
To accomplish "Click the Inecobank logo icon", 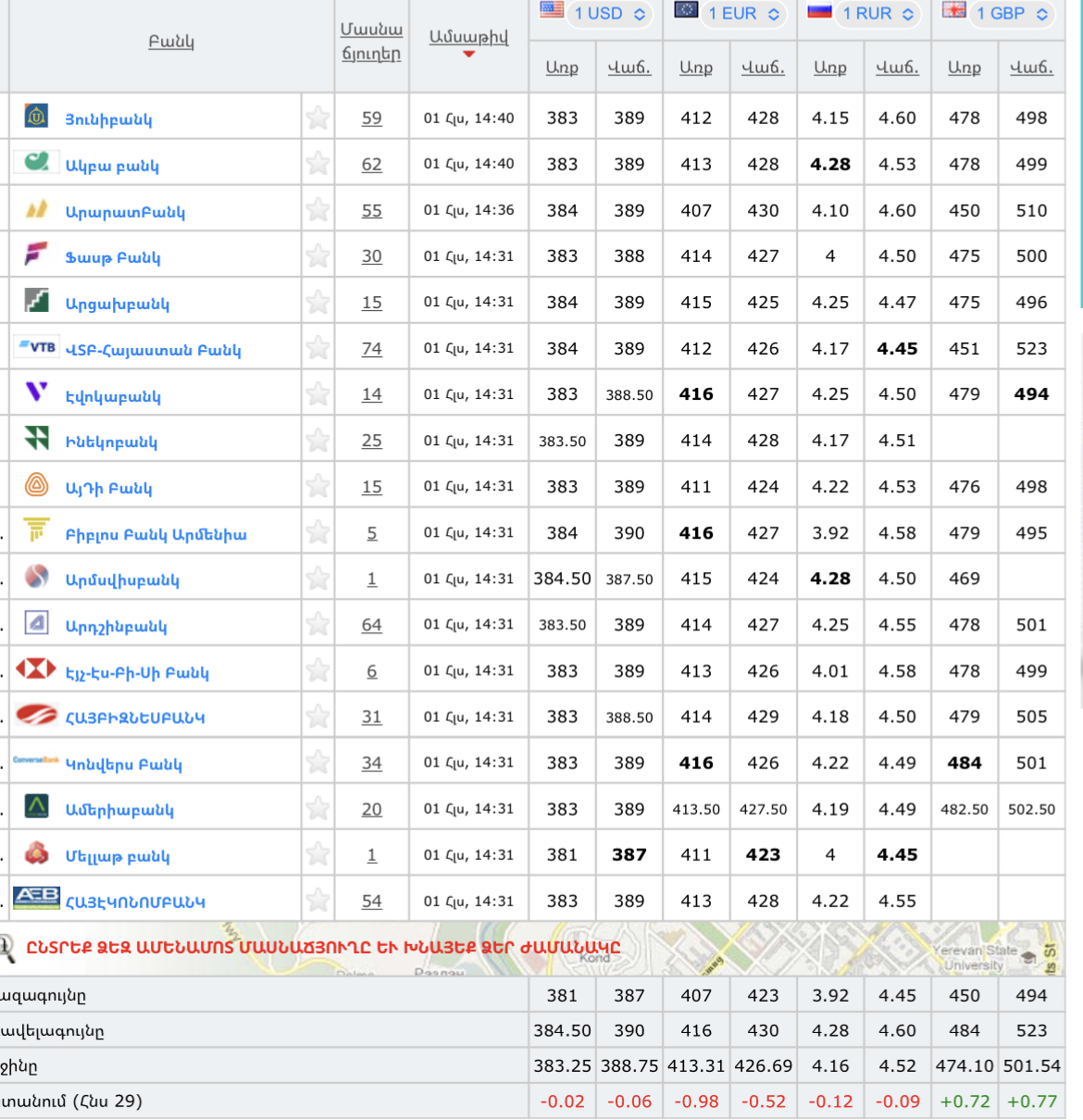I will (x=36, y=438).
